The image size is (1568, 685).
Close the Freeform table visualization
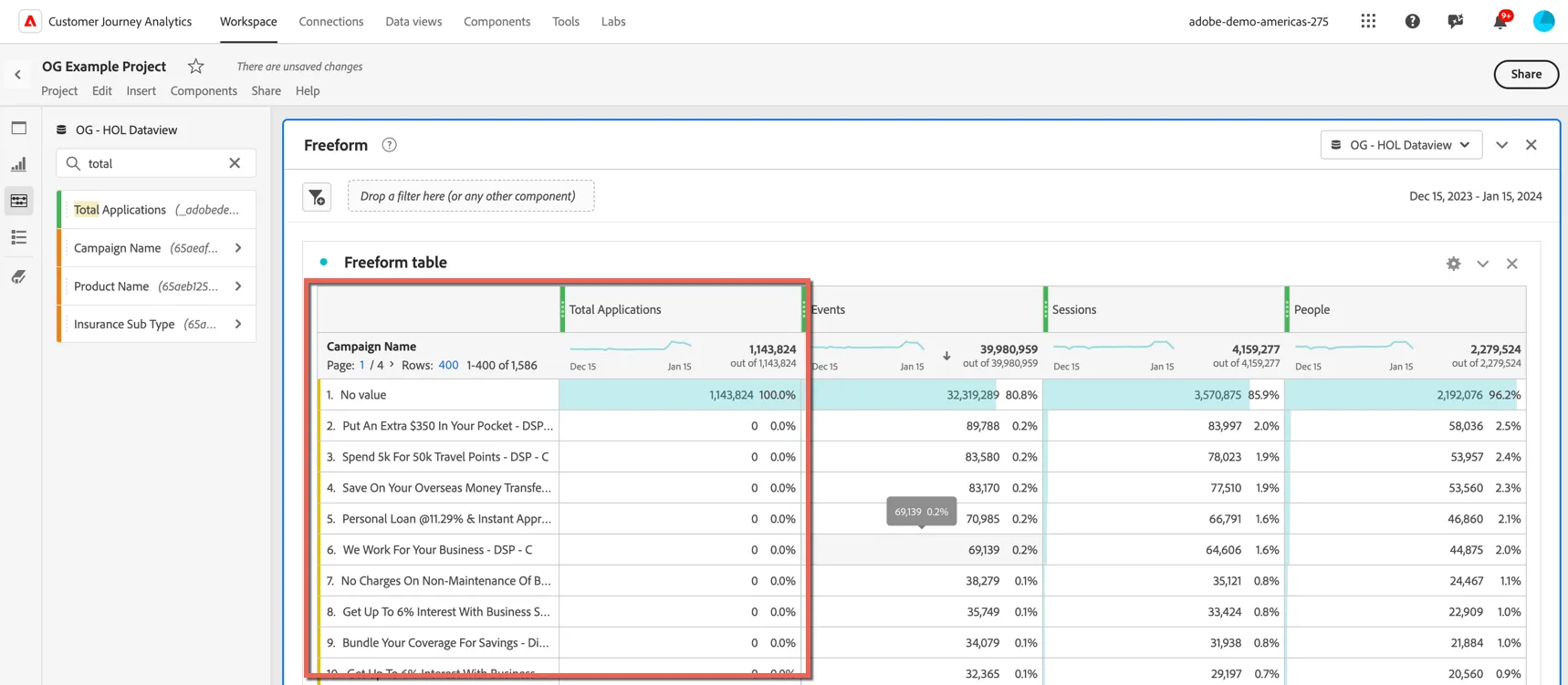(1511, 264)
